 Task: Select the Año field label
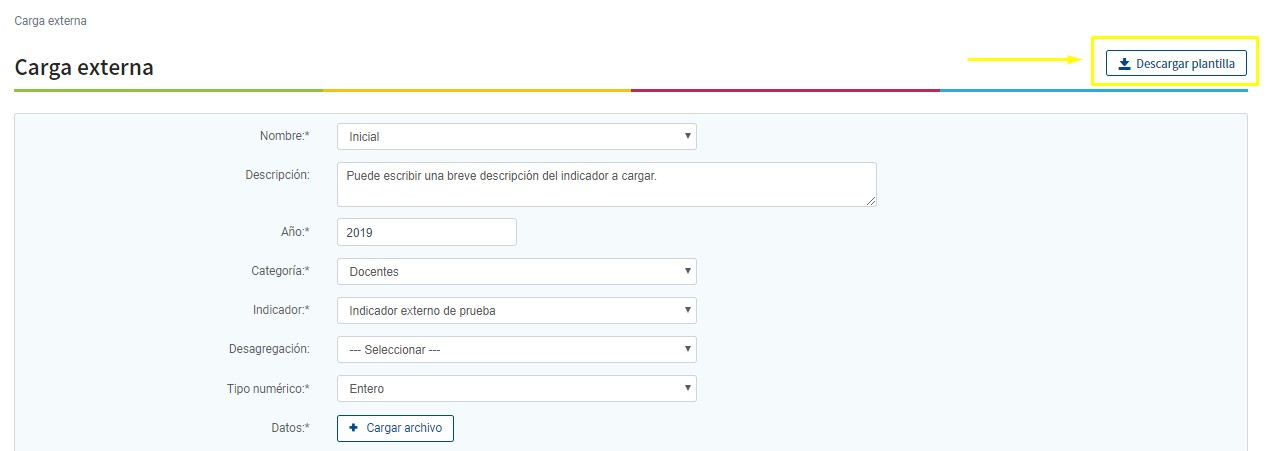click(293, 232)
